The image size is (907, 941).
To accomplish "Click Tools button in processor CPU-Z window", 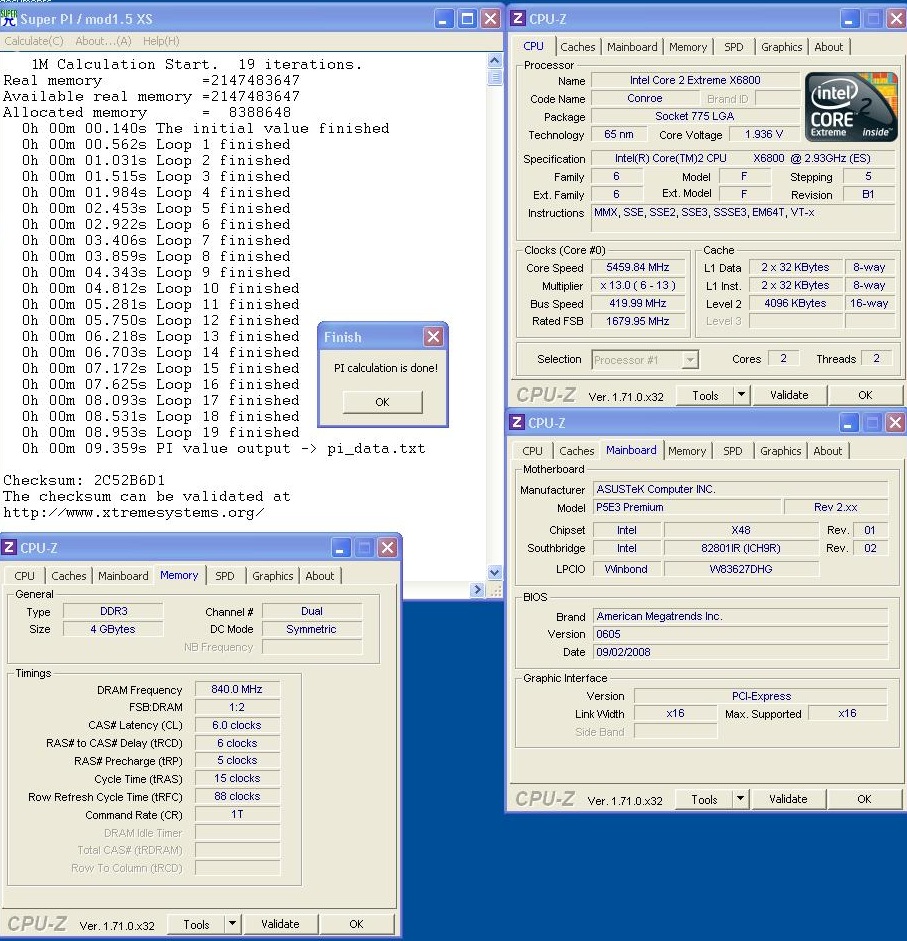I will pos(705,395).
